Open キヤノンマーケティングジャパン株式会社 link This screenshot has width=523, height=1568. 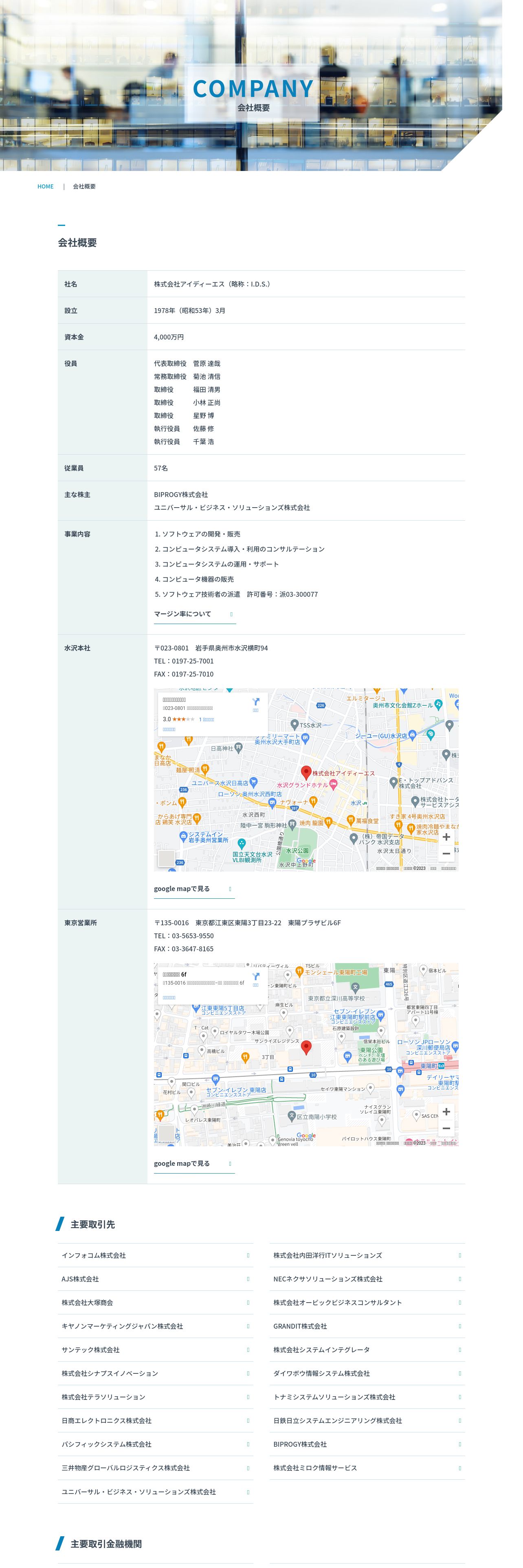[155, 1326]
